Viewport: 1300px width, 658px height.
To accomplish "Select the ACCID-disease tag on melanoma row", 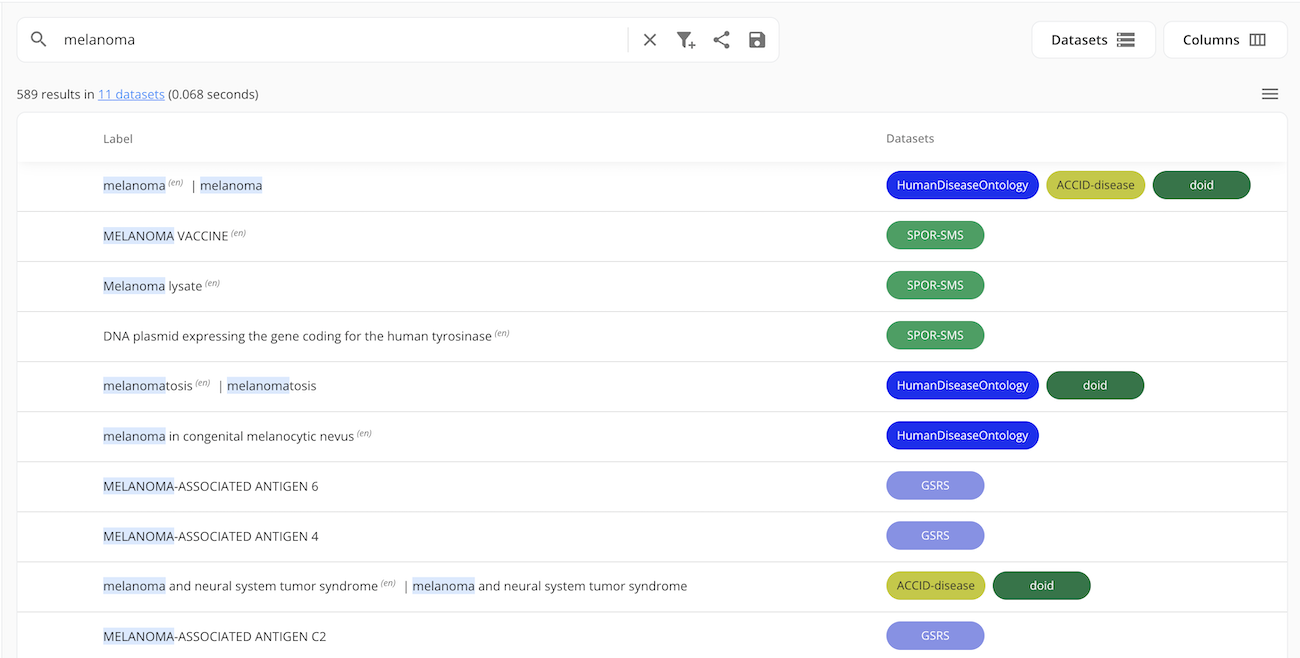I will coord(1095,185).
